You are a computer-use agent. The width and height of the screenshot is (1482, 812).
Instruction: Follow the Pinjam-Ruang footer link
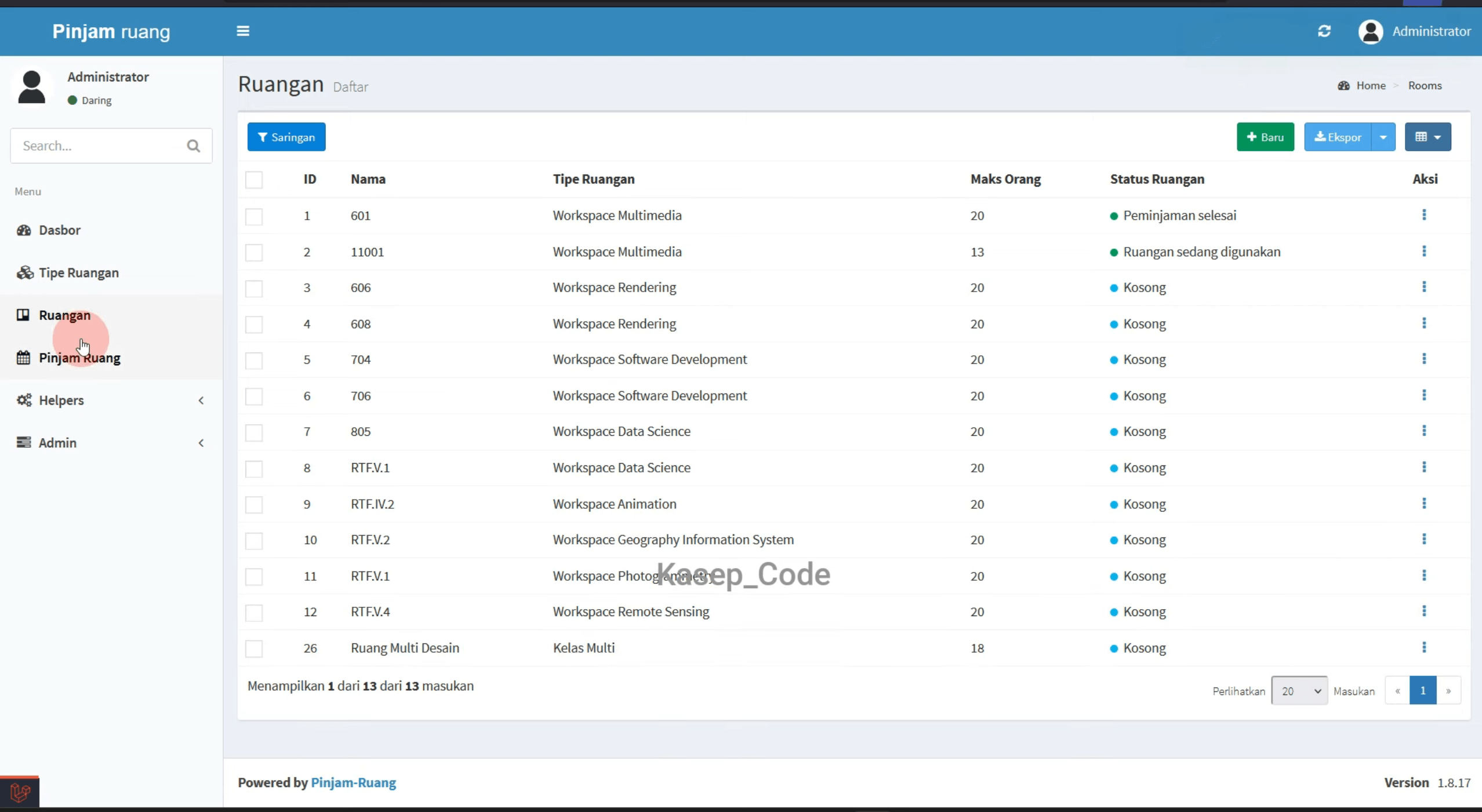click(x=354, y=782)
